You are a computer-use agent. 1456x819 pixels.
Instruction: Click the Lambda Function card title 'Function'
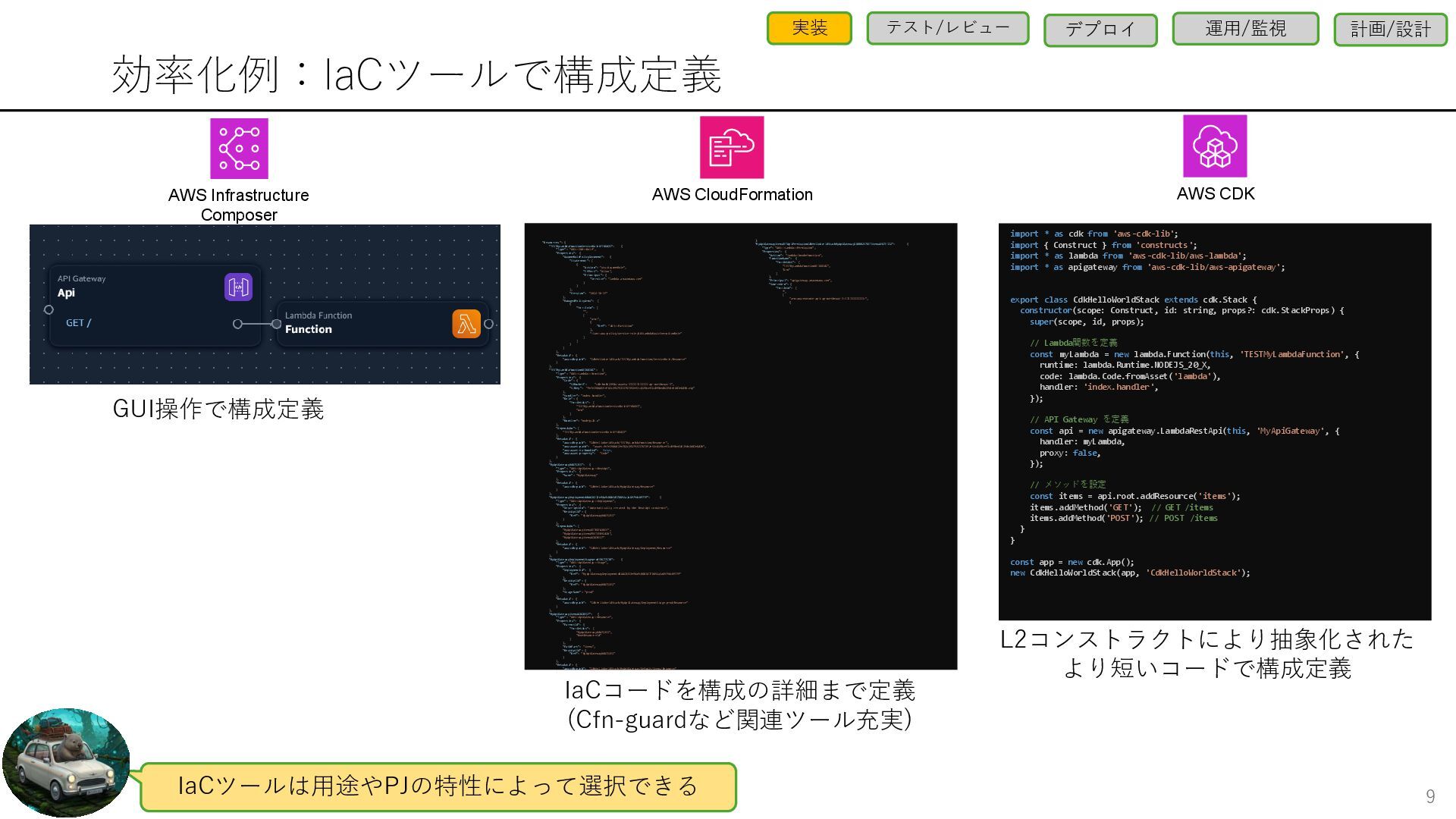(x=308, y=329)
